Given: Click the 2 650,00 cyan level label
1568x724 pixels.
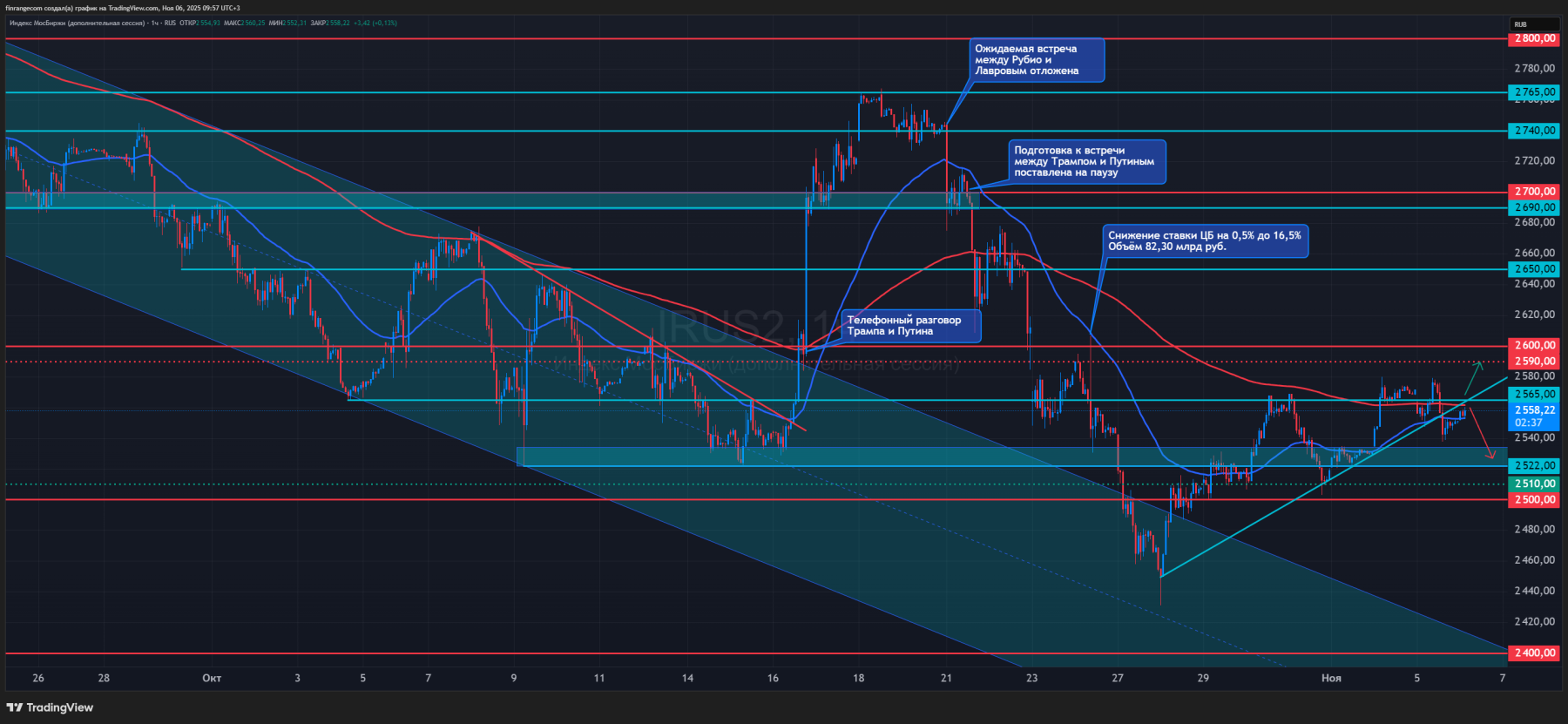Looking at the screenshot, I should (x=1534, y=269).
